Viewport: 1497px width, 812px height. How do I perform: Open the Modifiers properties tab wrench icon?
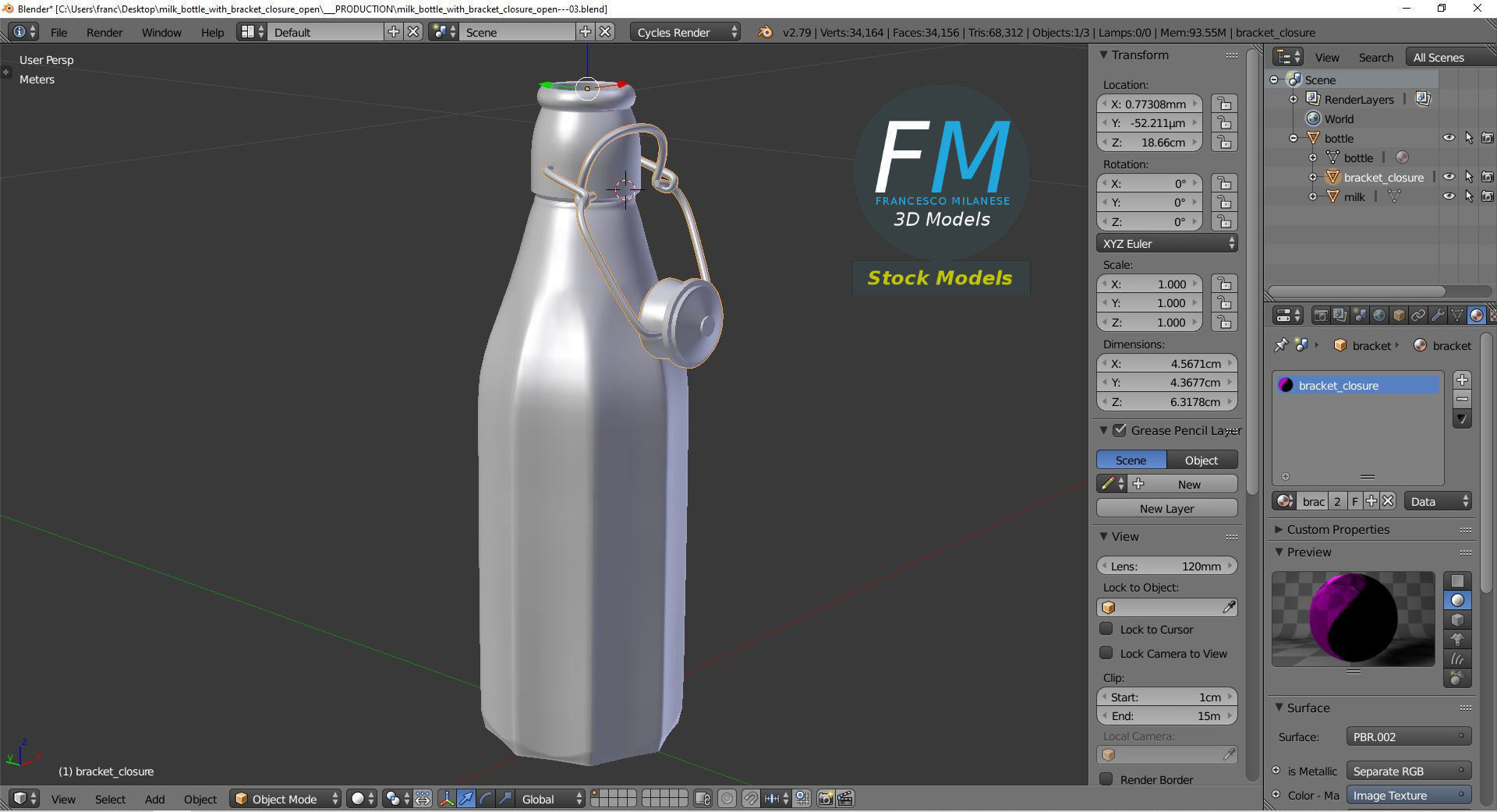(x=1438, y=316)
